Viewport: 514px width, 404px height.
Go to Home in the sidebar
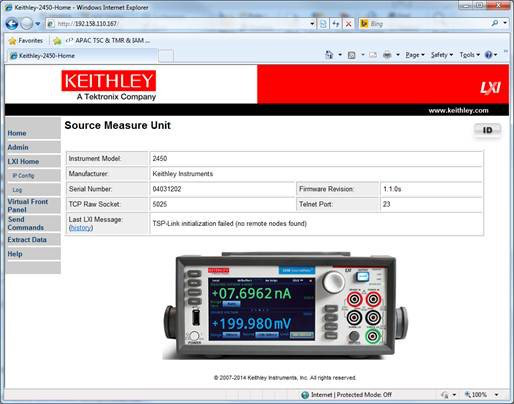pos(17,133)
